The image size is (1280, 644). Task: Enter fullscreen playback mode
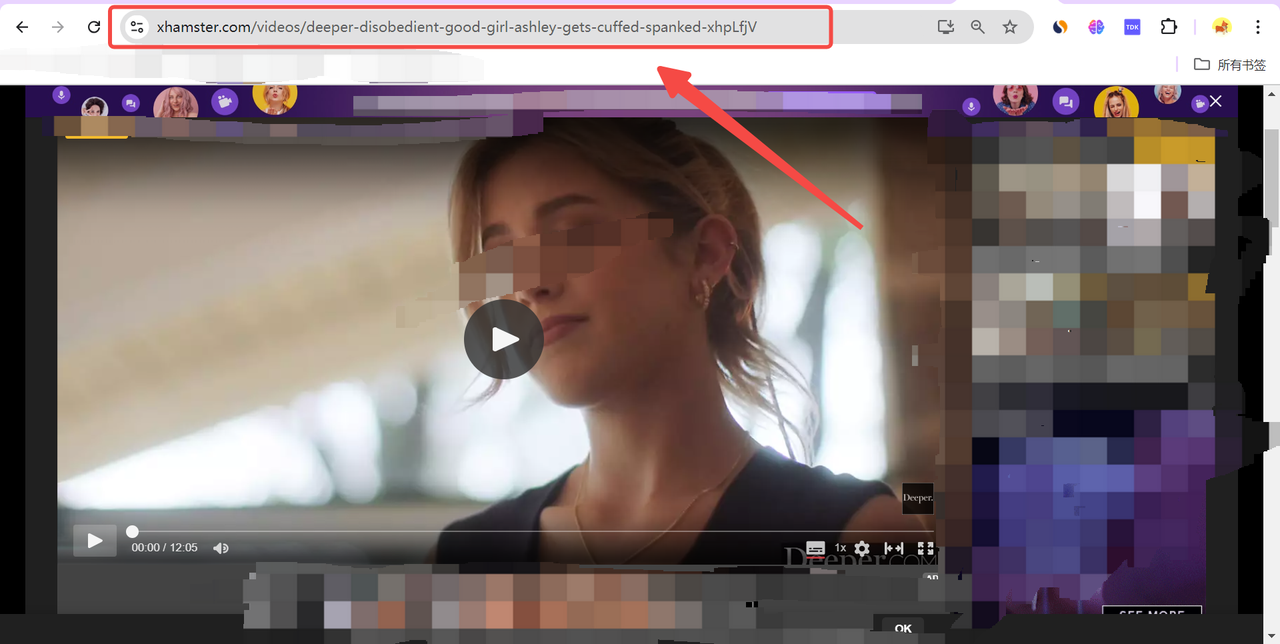click(x=925, y=548)
